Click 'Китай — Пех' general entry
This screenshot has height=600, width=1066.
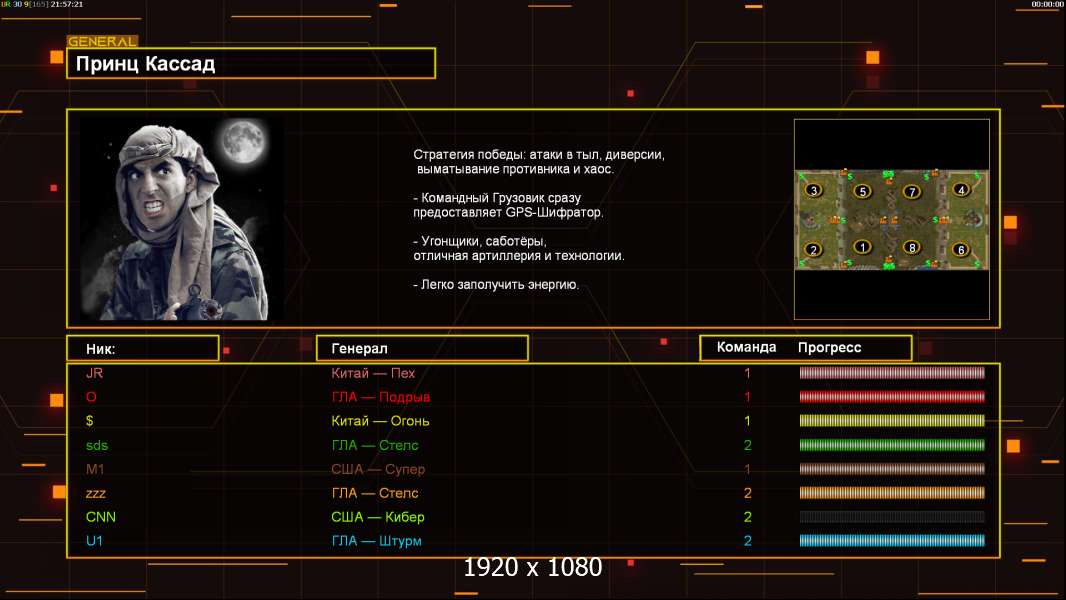(373, 372)
